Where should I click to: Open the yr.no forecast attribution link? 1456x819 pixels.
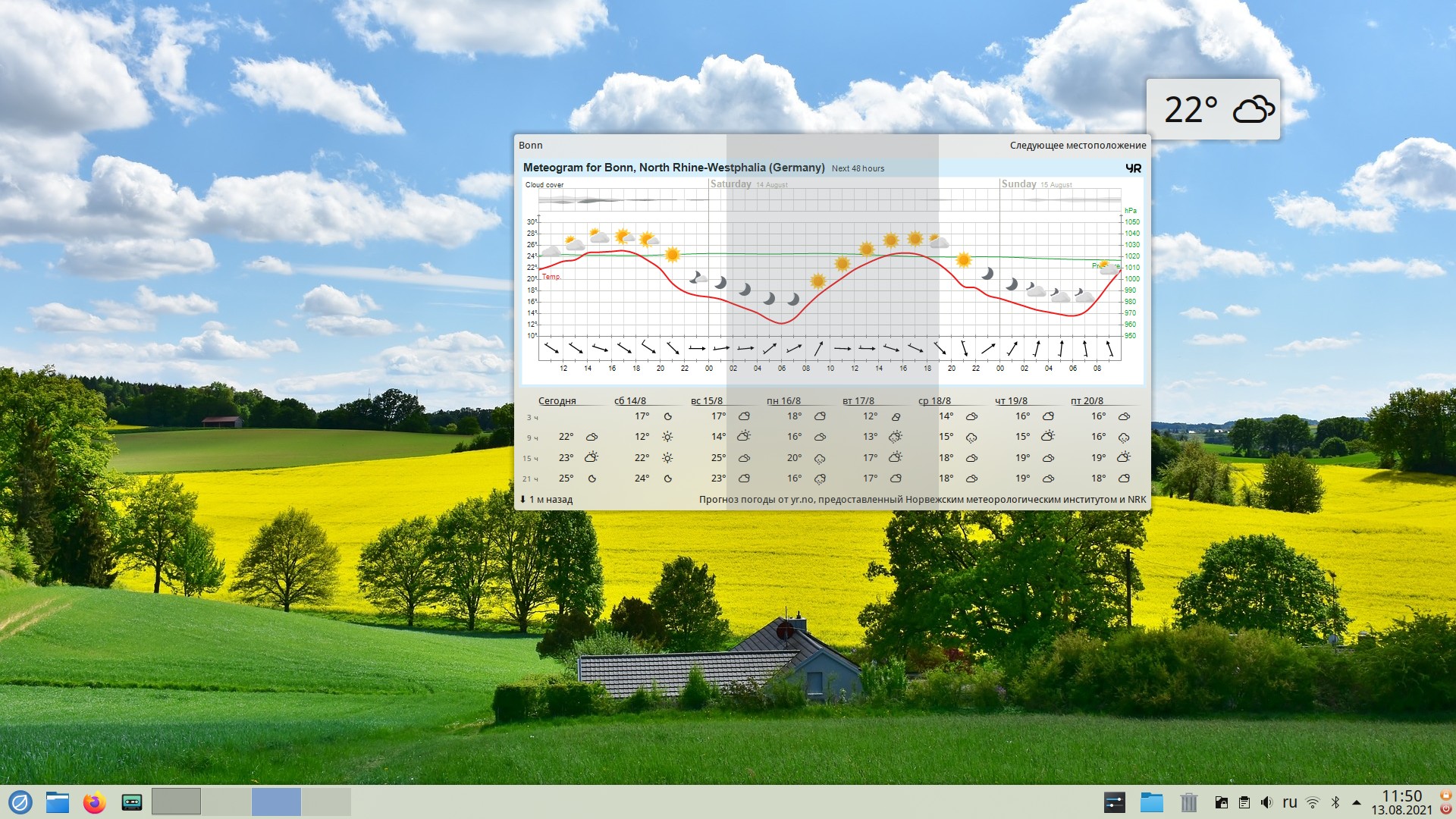[922, 500]
